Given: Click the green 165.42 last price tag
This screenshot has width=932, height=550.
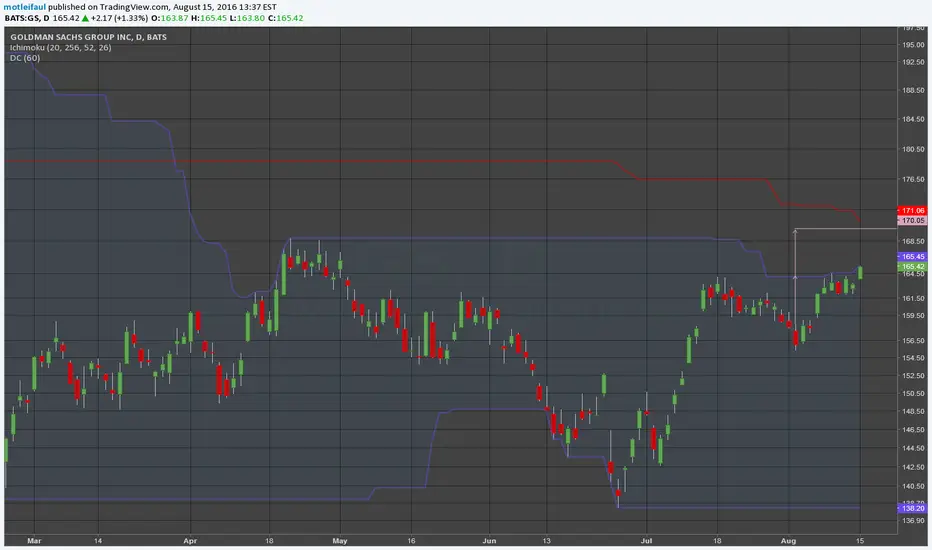Looking at the screenshot, I should tap(912, 266).
